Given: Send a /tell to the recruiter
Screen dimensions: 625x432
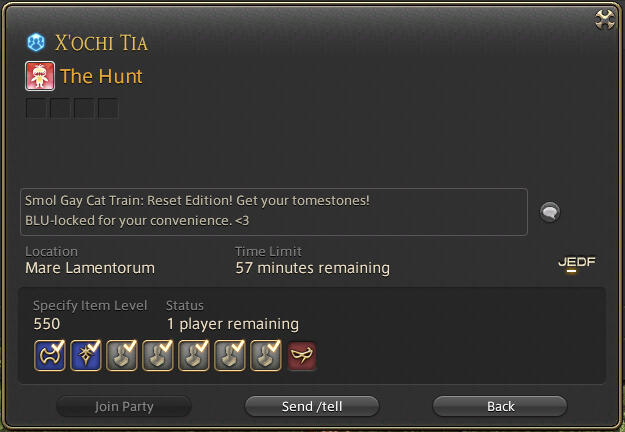Looking at the screenshot, I should (x=312, y=406).
